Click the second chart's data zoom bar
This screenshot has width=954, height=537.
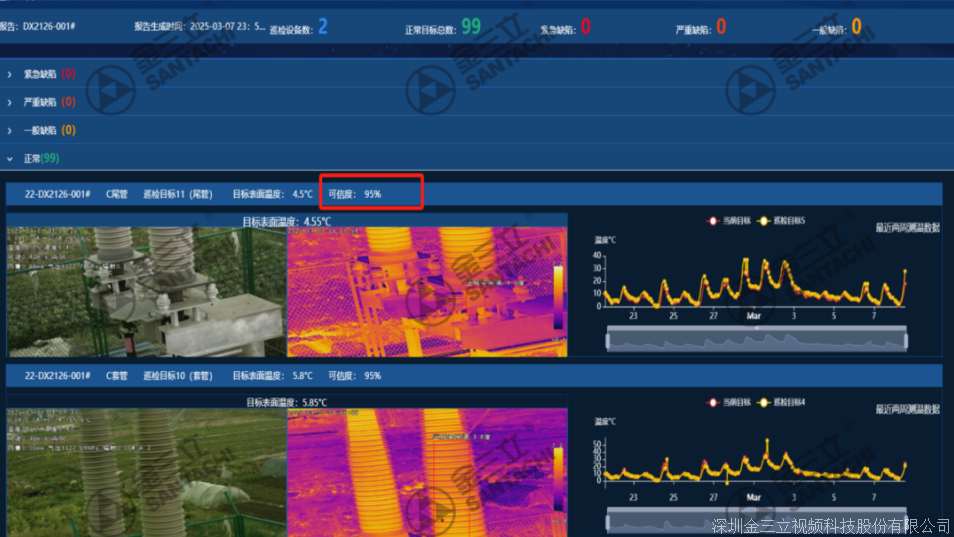(757, 519)
